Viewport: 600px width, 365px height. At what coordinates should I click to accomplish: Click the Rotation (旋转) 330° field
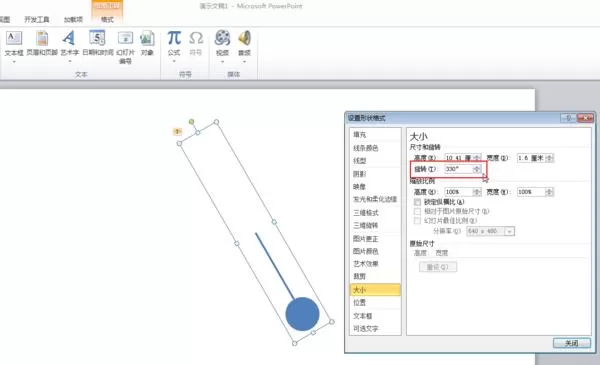point(459,169)
